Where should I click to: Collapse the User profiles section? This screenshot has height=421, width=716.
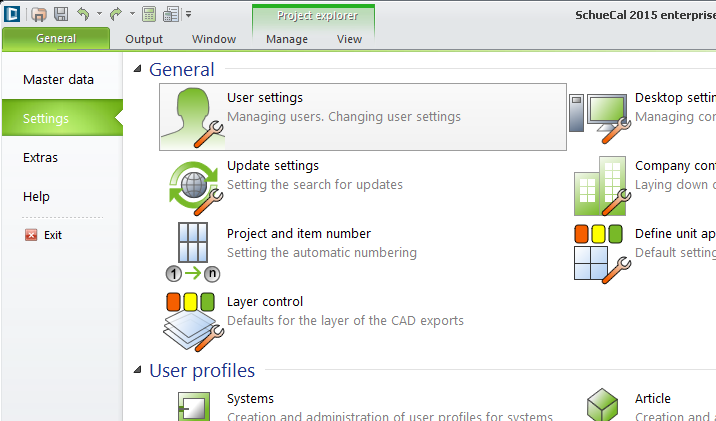pos(138,371)
